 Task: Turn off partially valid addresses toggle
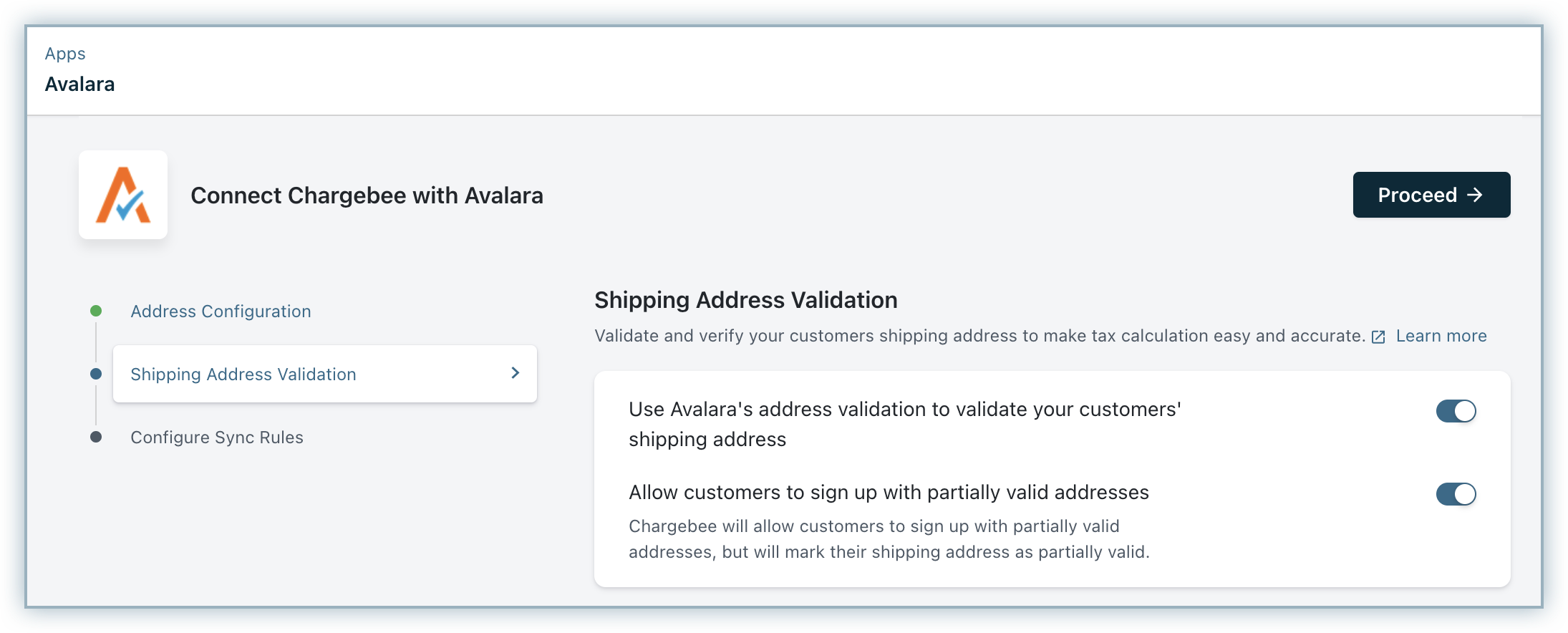[1456, 494]
